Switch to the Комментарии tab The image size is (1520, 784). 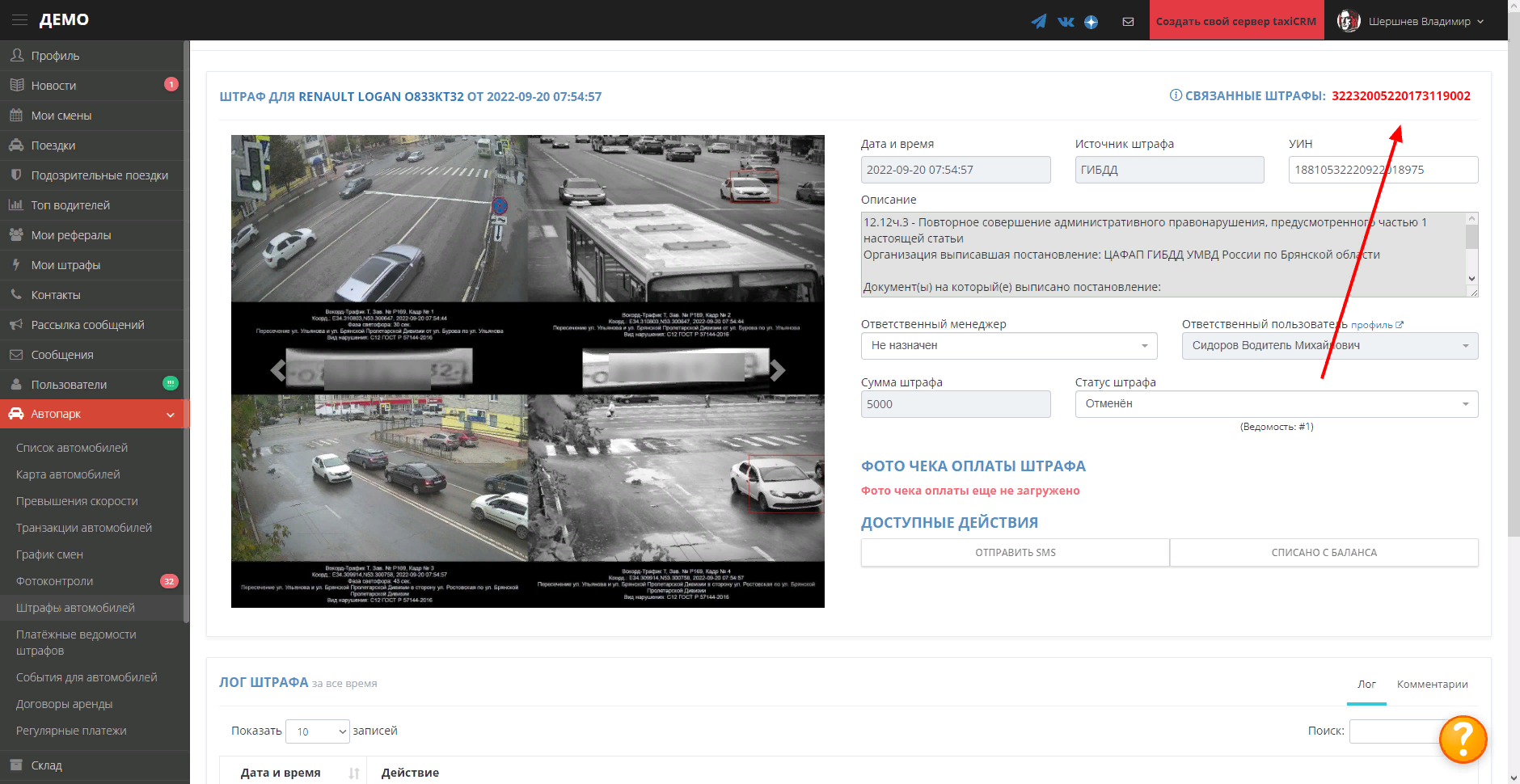pos(1432,684)
